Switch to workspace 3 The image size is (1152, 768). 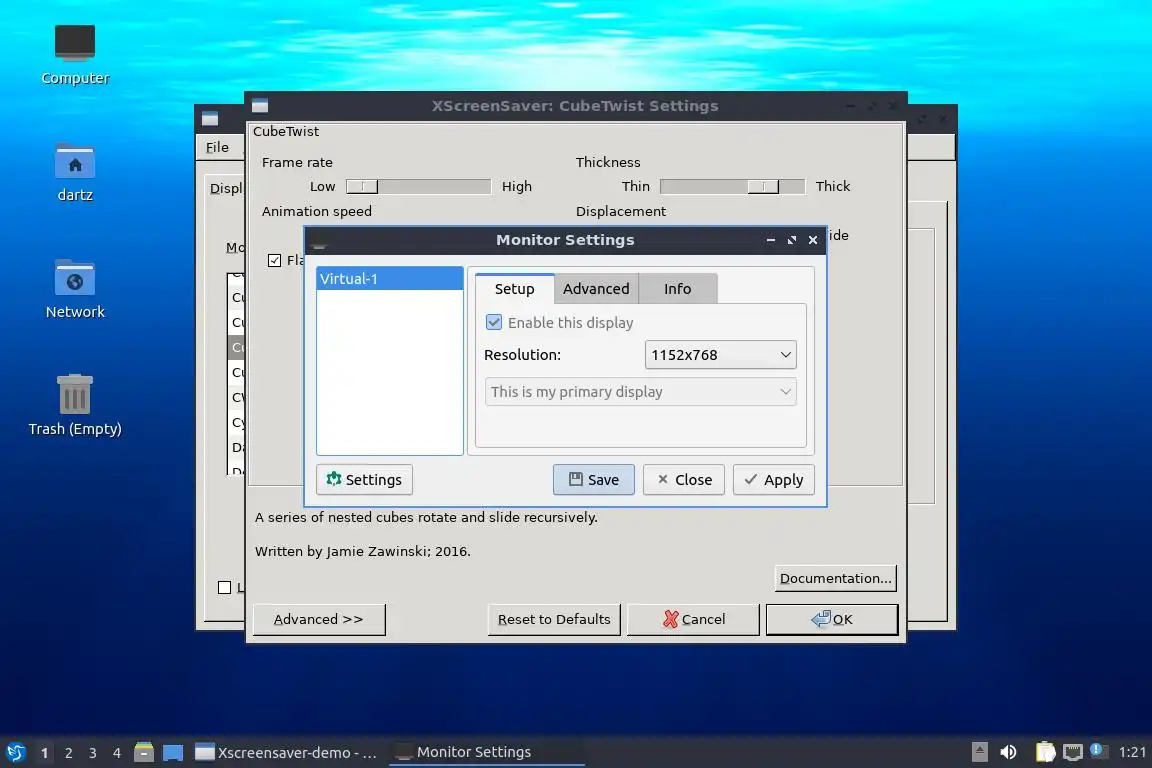click(93, 753)
